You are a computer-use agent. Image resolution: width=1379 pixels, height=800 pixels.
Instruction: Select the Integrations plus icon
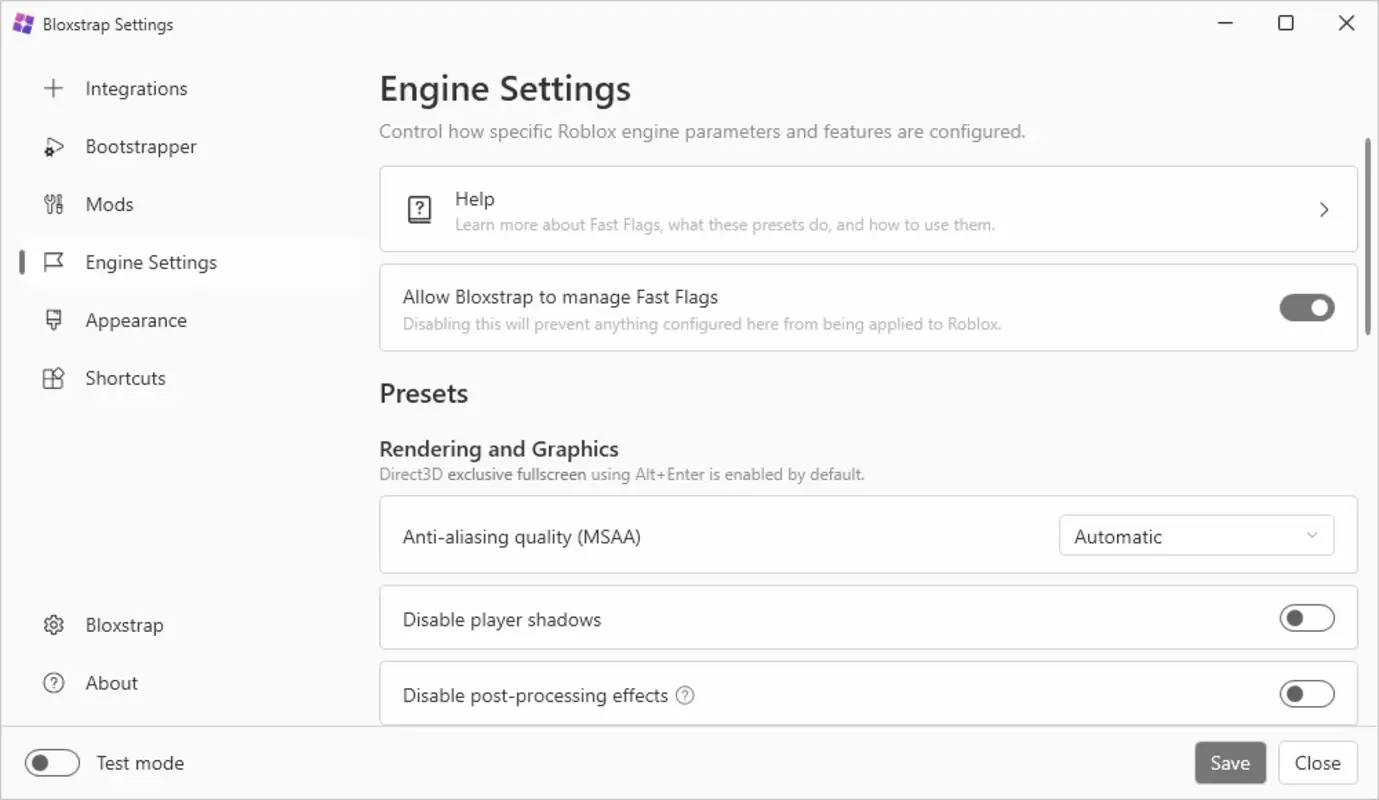pyautogui.click(x=53, y=88)
